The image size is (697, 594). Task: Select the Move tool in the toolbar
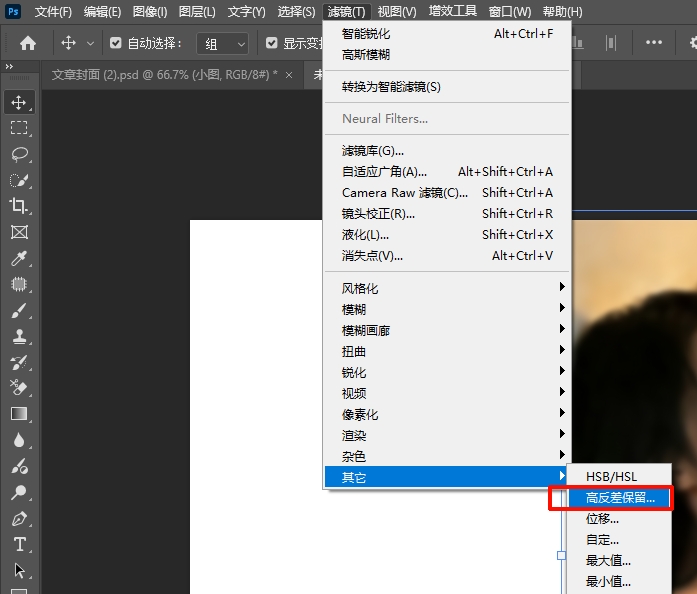pyautogui.click(x=19, y=102)
